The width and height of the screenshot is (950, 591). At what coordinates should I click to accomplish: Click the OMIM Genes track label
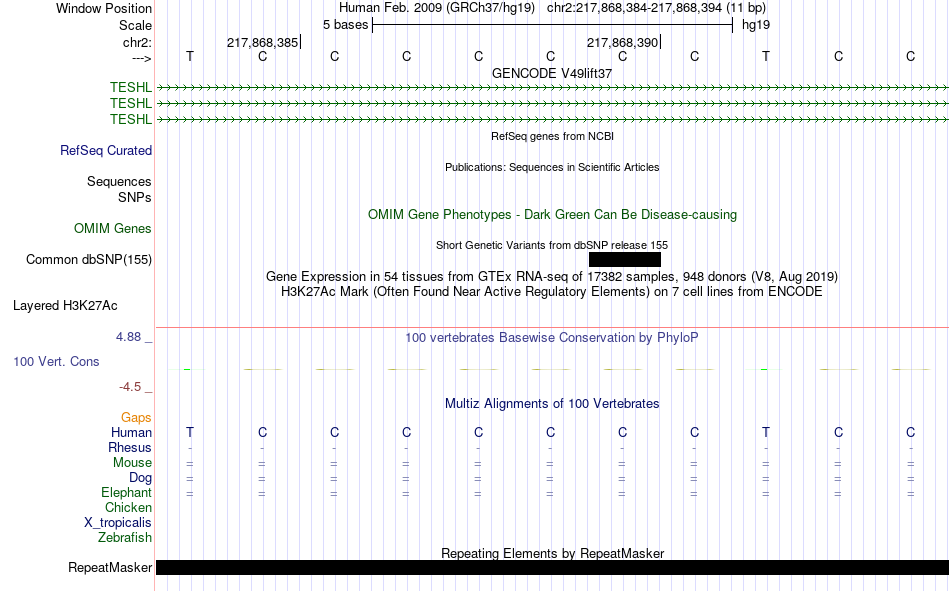[113, 229]
